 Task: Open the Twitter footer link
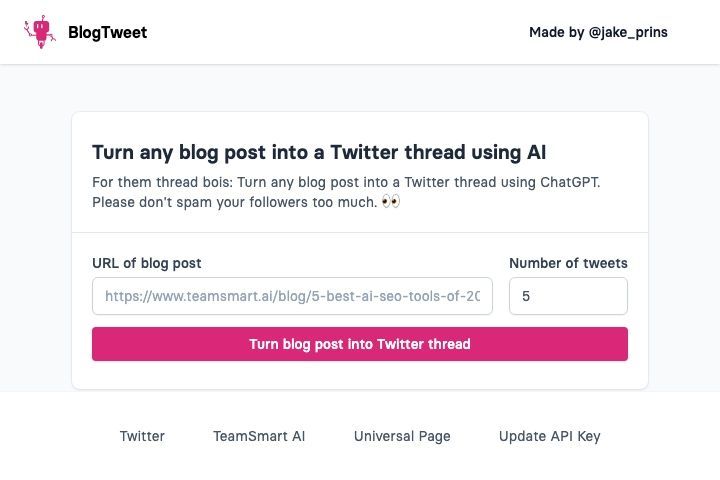(x=142, y=436)
